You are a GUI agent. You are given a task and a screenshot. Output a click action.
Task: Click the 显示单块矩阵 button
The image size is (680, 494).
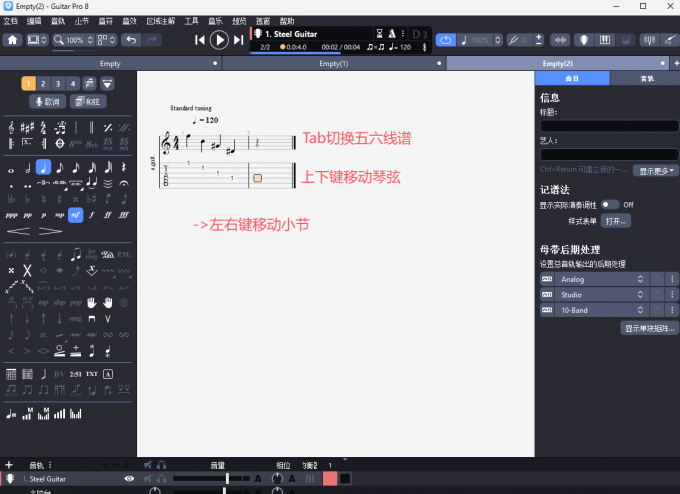[x=649, y=328]
